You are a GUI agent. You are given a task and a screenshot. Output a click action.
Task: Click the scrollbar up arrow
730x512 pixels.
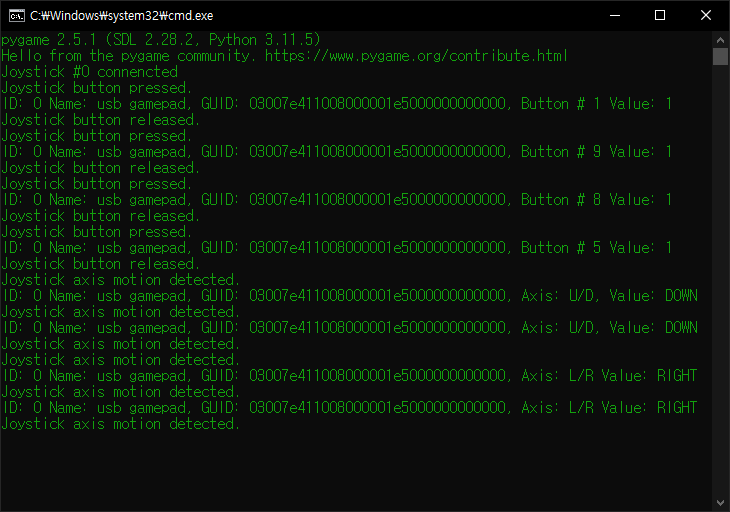(720, 40)
